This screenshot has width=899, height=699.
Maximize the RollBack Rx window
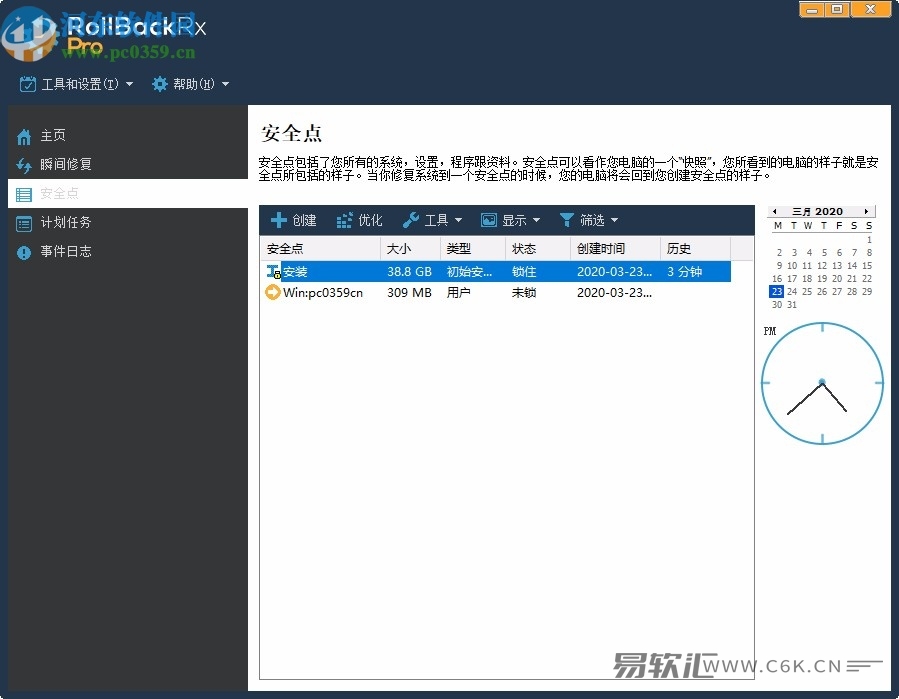(x=837, y=9)
